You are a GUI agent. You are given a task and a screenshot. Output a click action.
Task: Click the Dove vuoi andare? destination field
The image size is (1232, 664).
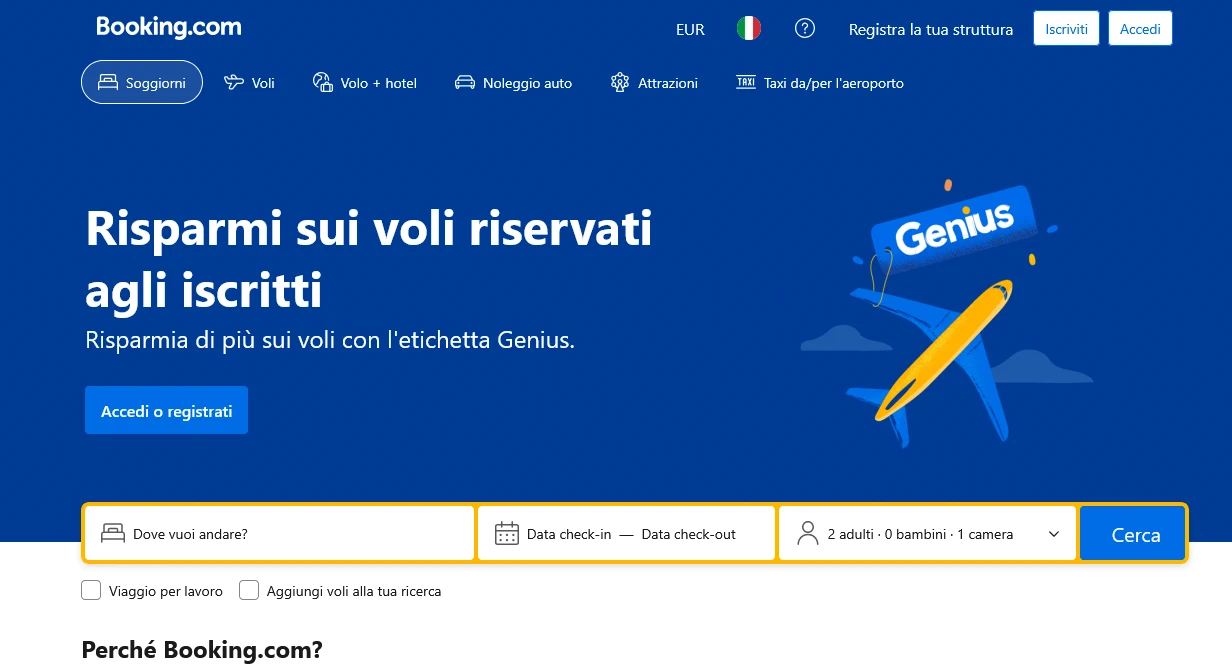[x=279, y=533]
